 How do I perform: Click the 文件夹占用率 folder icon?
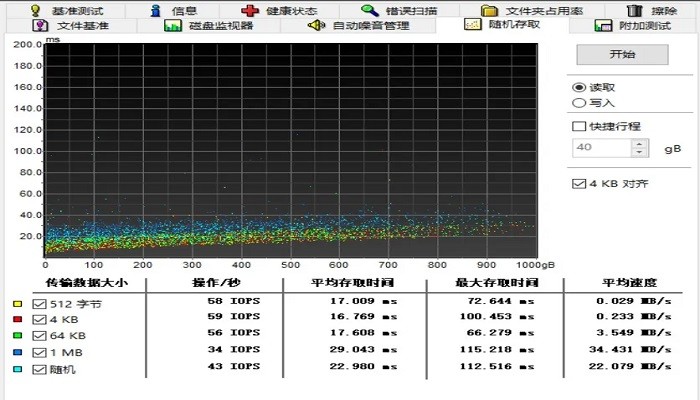489,10
